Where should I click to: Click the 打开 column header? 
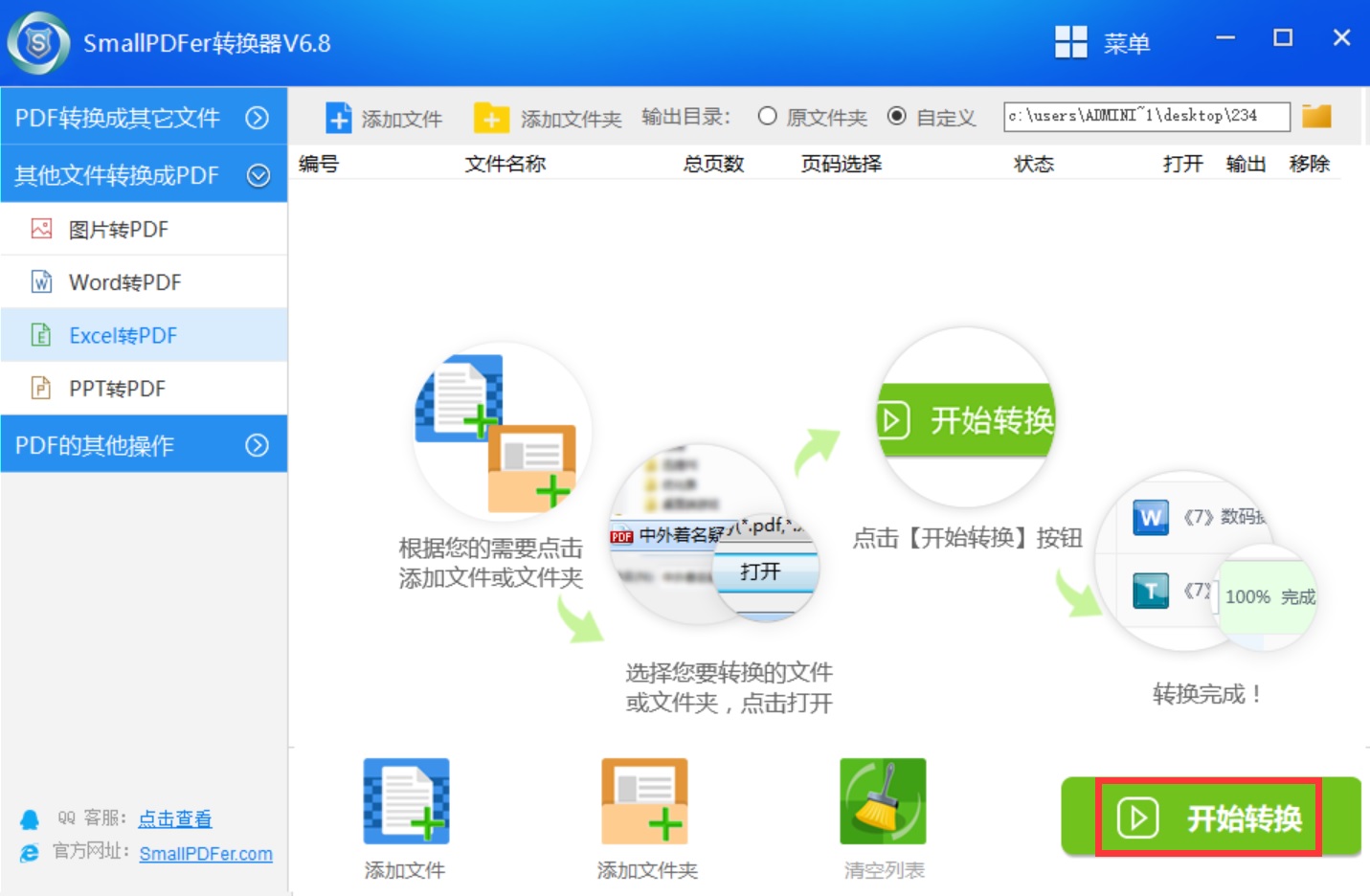point(1183,164)
